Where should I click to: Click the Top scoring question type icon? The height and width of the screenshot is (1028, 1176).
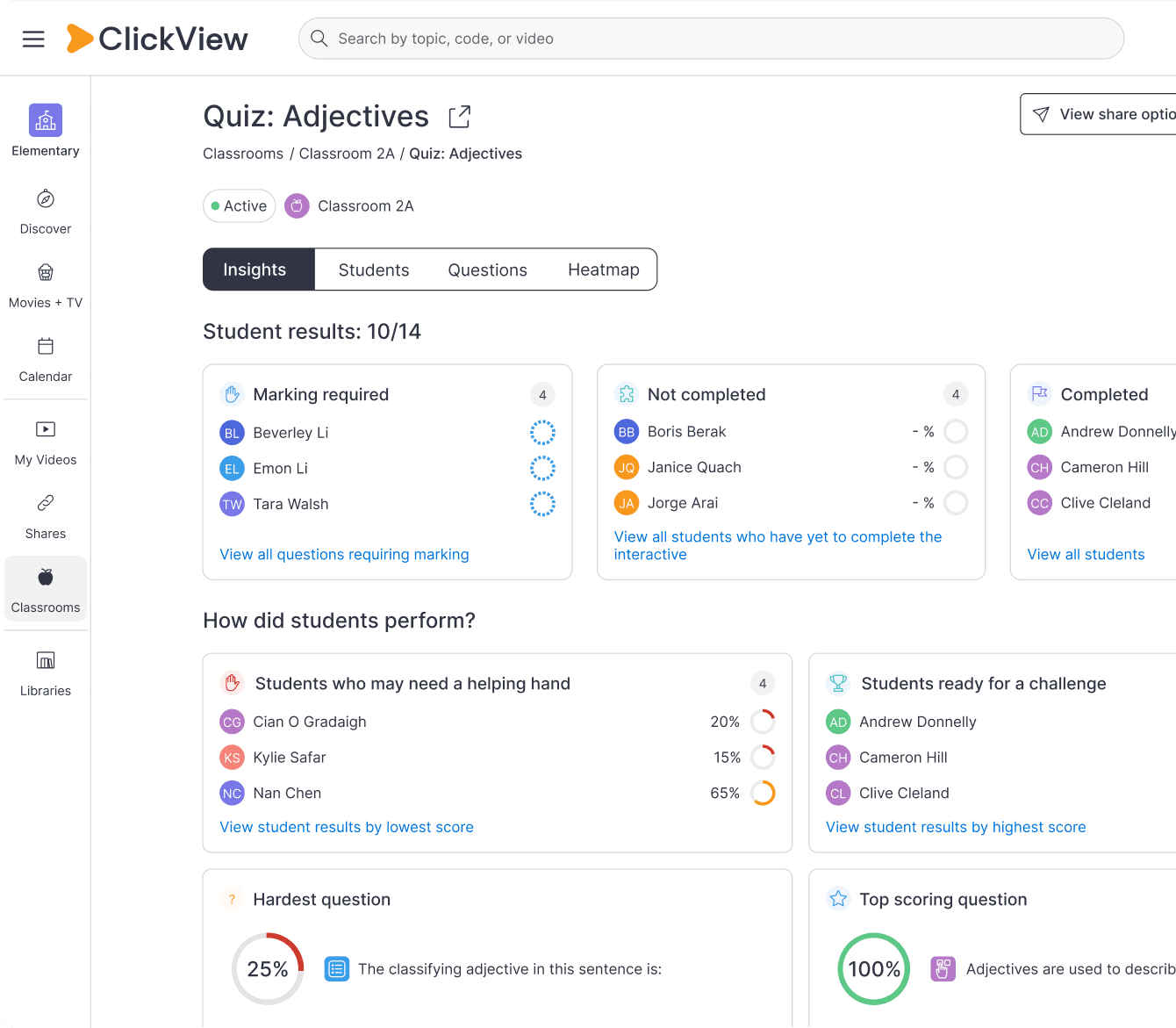tap(943, 969)
